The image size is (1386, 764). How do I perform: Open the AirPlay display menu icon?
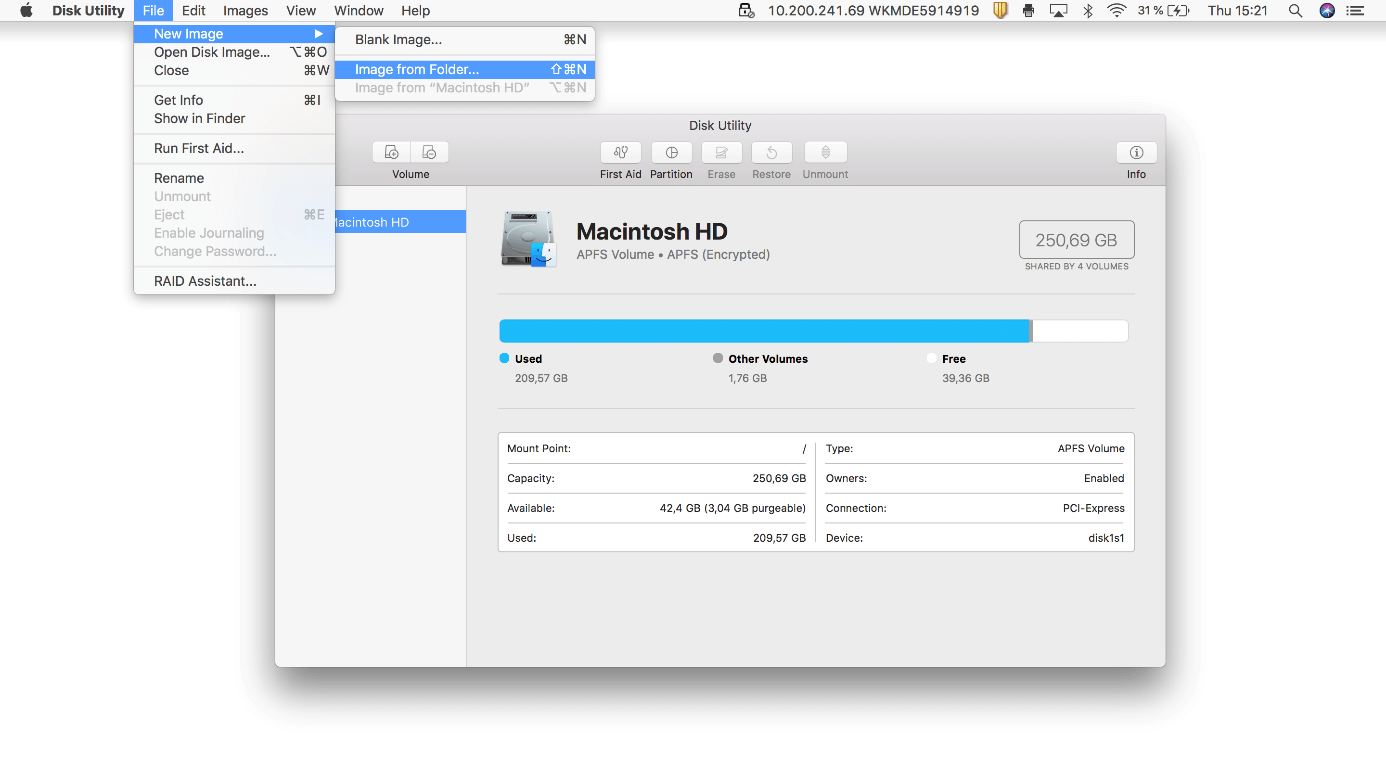[1058, 11]
